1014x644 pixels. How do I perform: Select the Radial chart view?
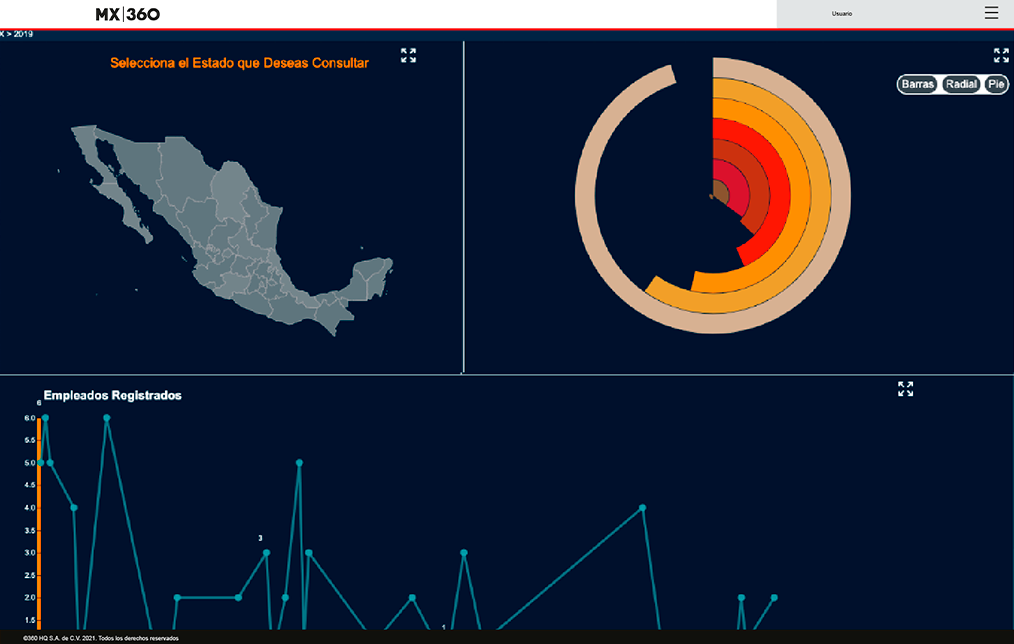click(x=961, y=85)
